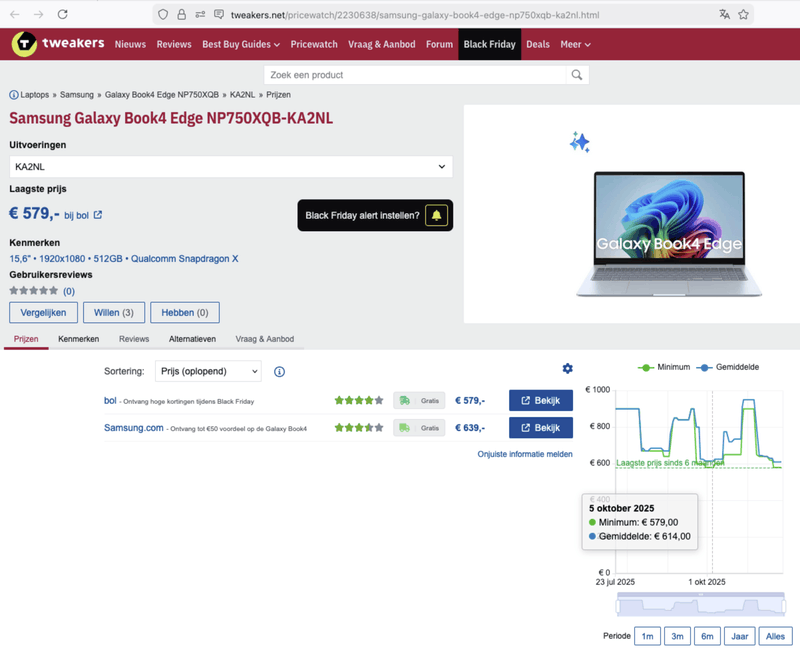The width and height of the screenshot is (800, 652).
Task: Set chart period to 3m
Action: tap(677, 636)
